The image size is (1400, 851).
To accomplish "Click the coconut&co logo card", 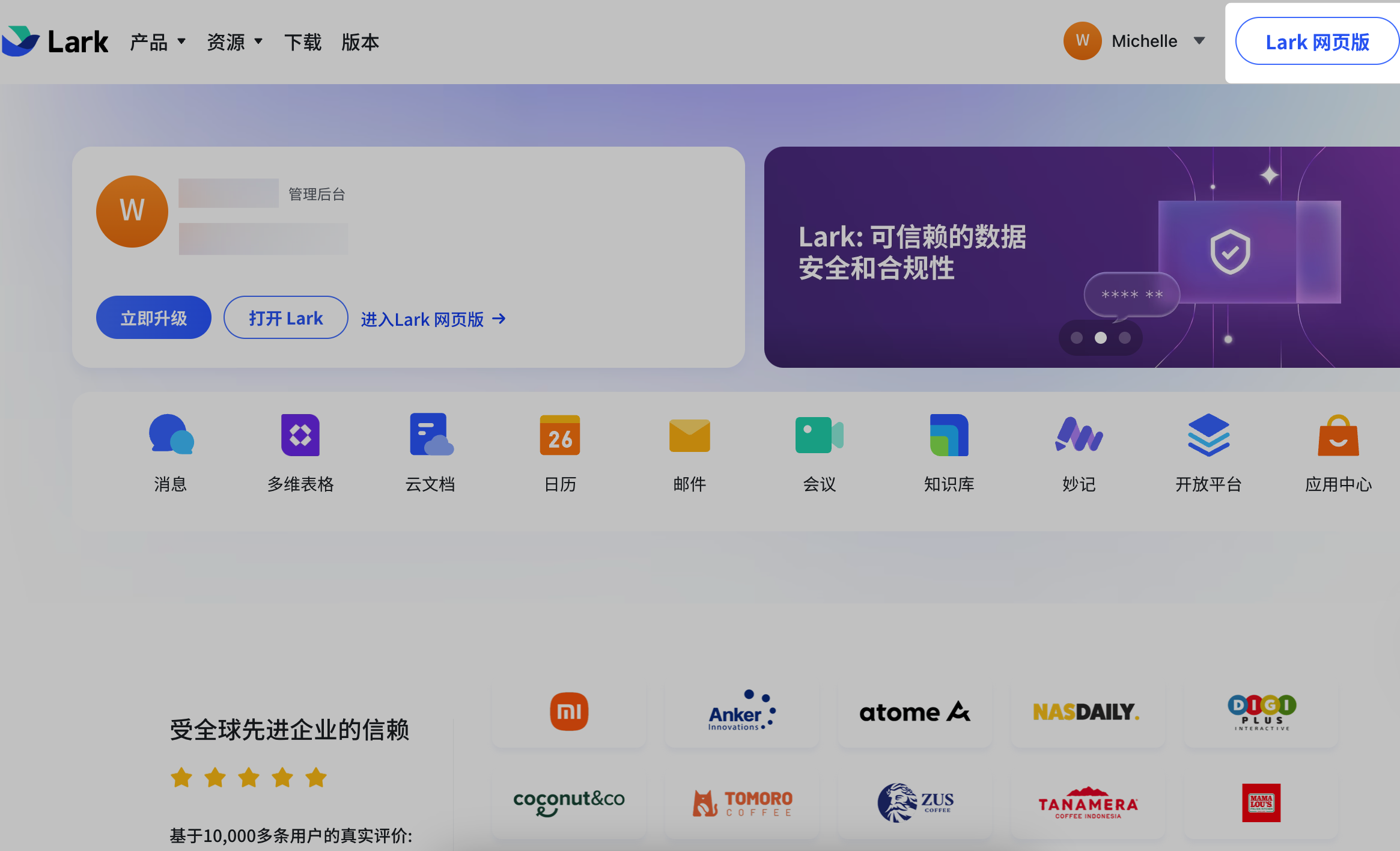I will click(x=569, y=803).
